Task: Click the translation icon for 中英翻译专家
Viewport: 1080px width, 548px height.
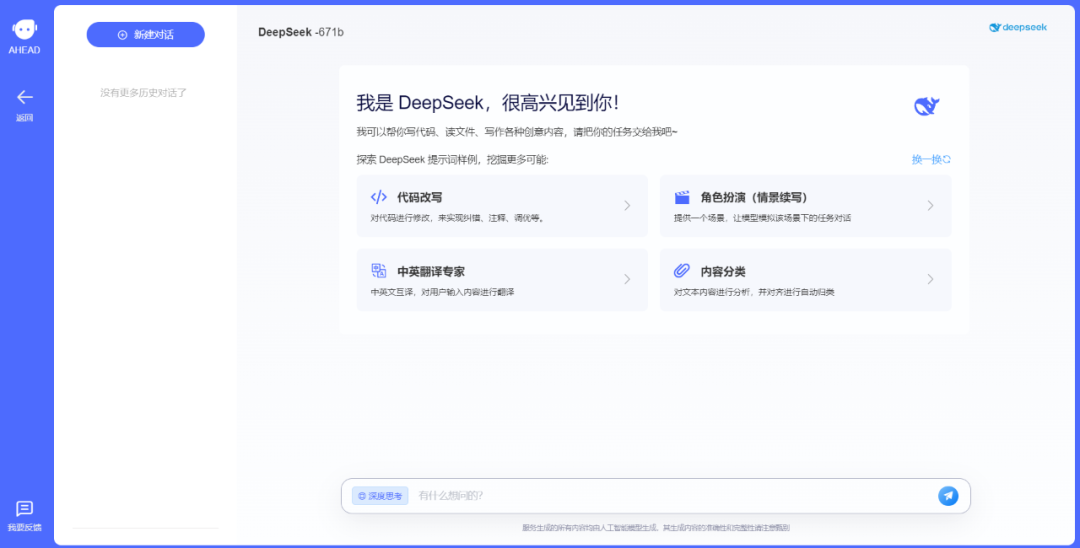Action: [x=379, y=271]
